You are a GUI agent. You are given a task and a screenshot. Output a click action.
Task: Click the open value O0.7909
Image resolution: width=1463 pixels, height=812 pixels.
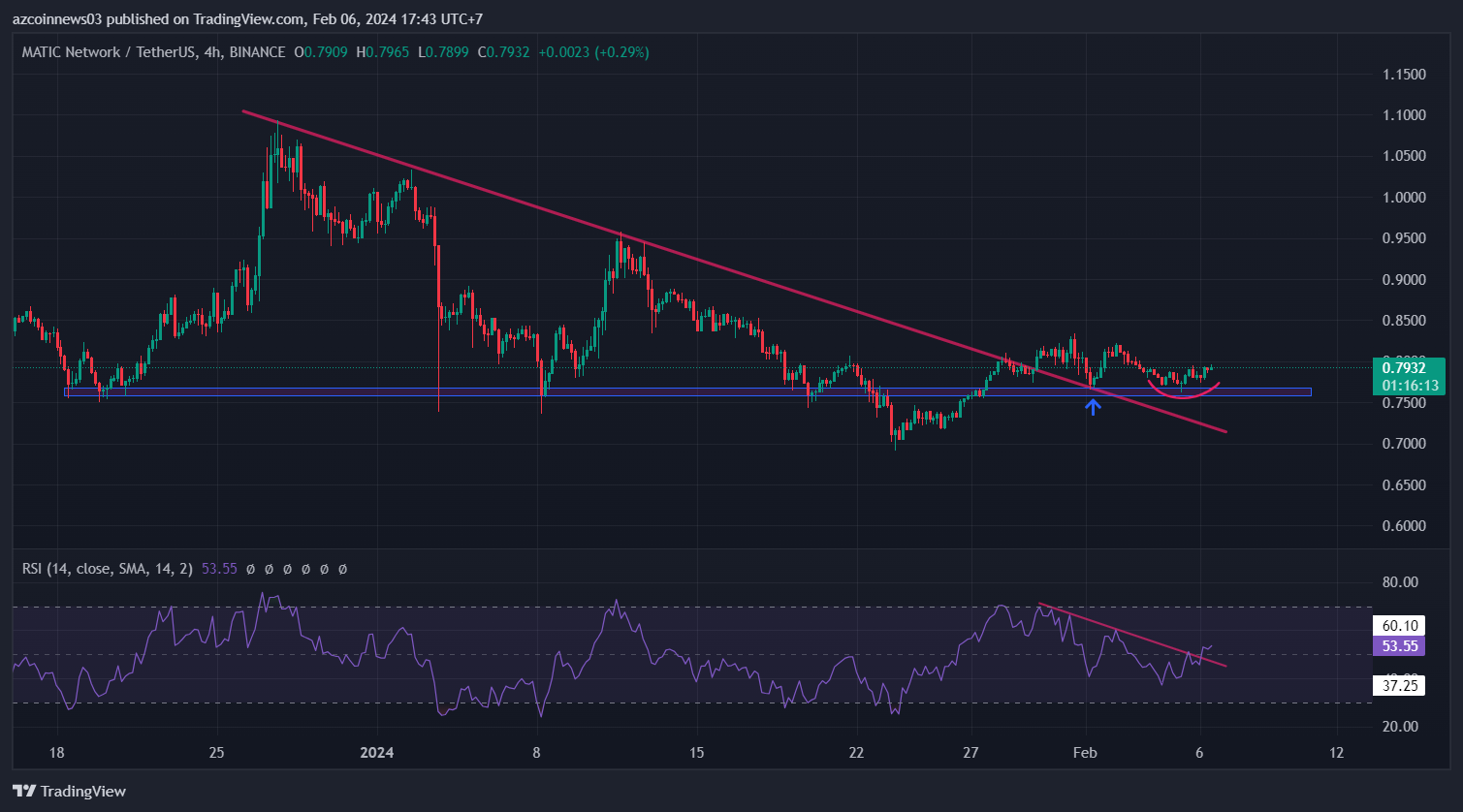click(x=322, y=51)
